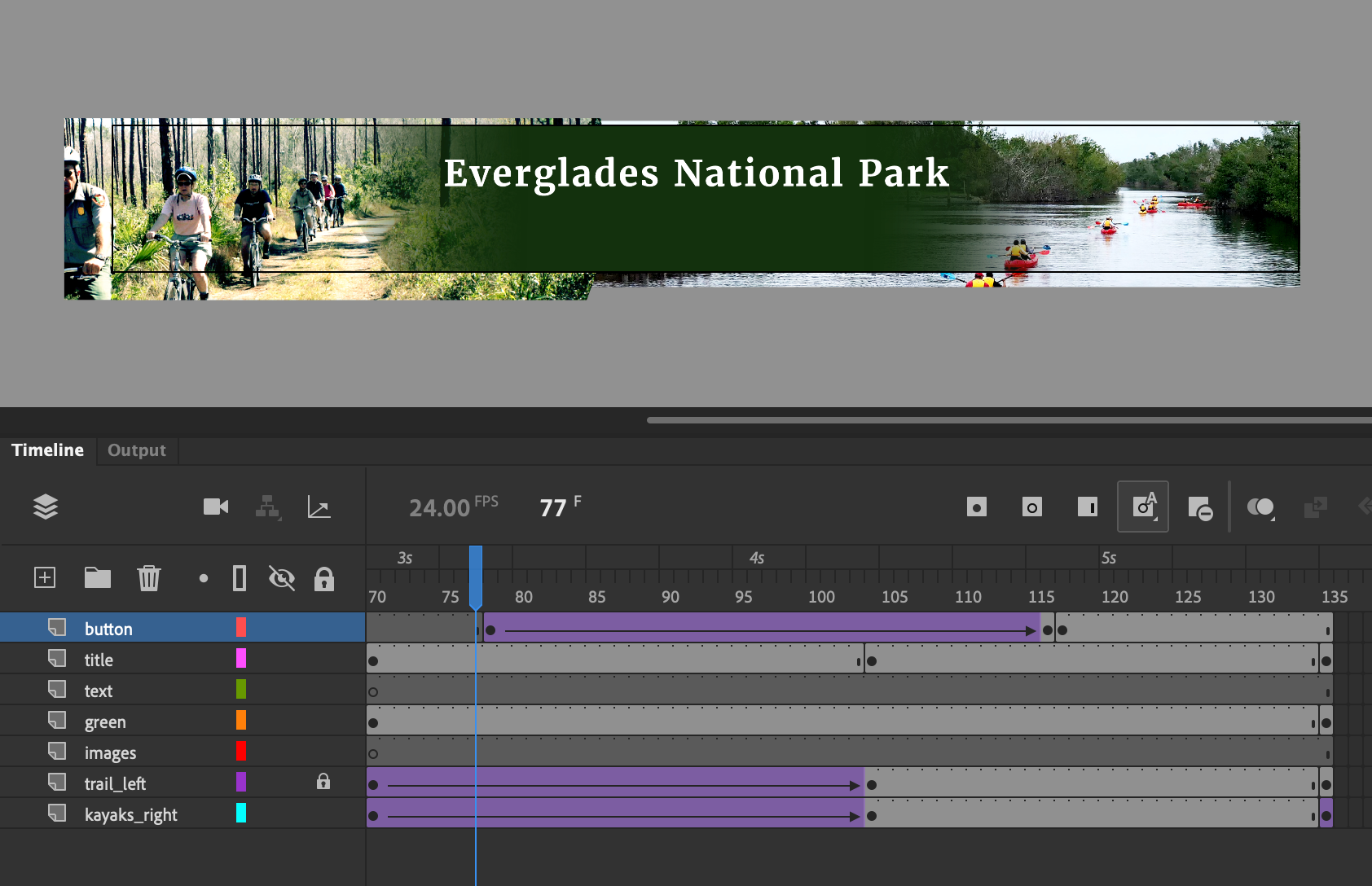This screenshot has height=886, width=1372.
Task: Switch to the Output tab
Action: (x=137, y=450)
